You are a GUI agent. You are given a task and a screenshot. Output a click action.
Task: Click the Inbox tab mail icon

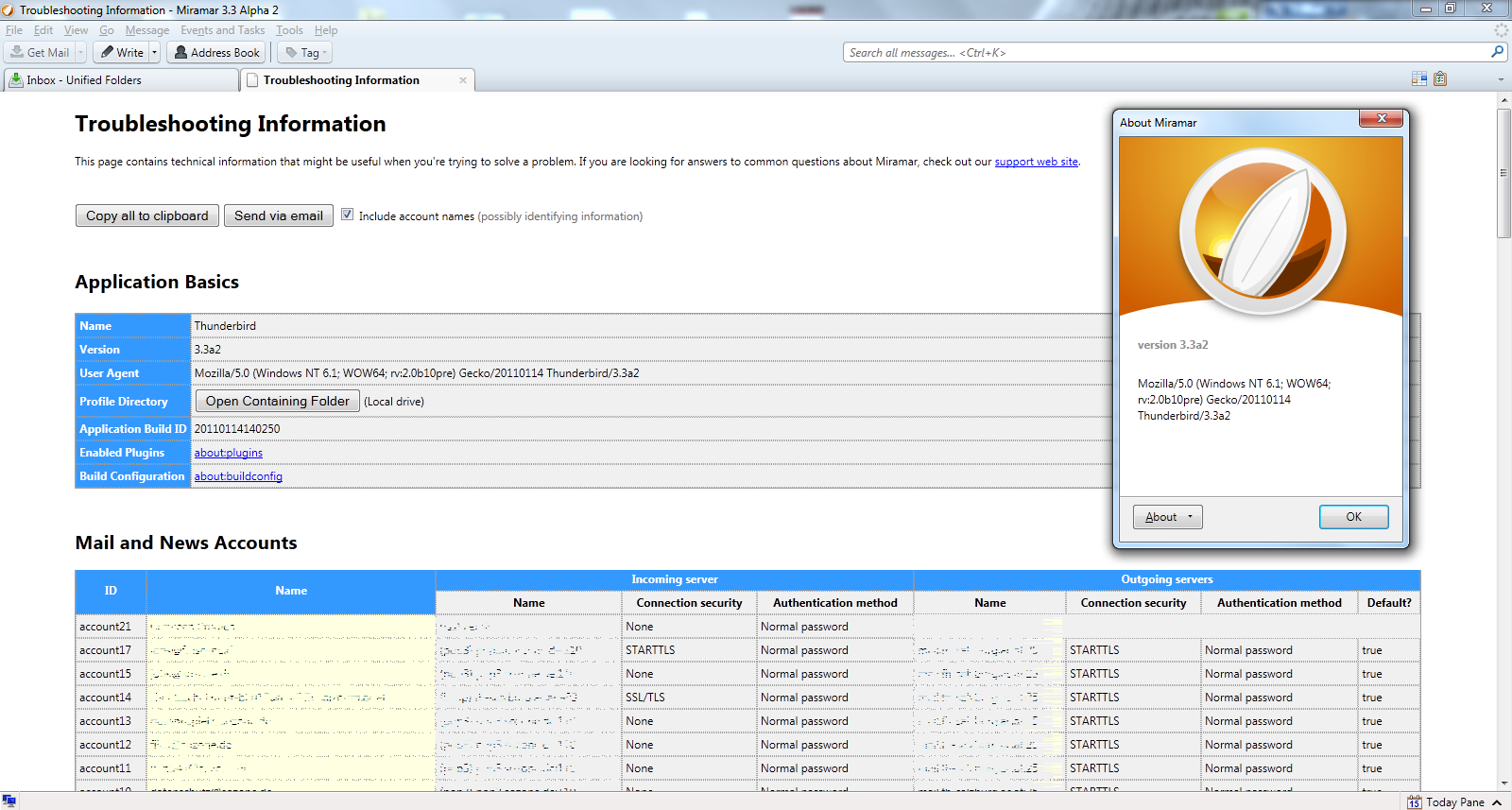(16, 80)
